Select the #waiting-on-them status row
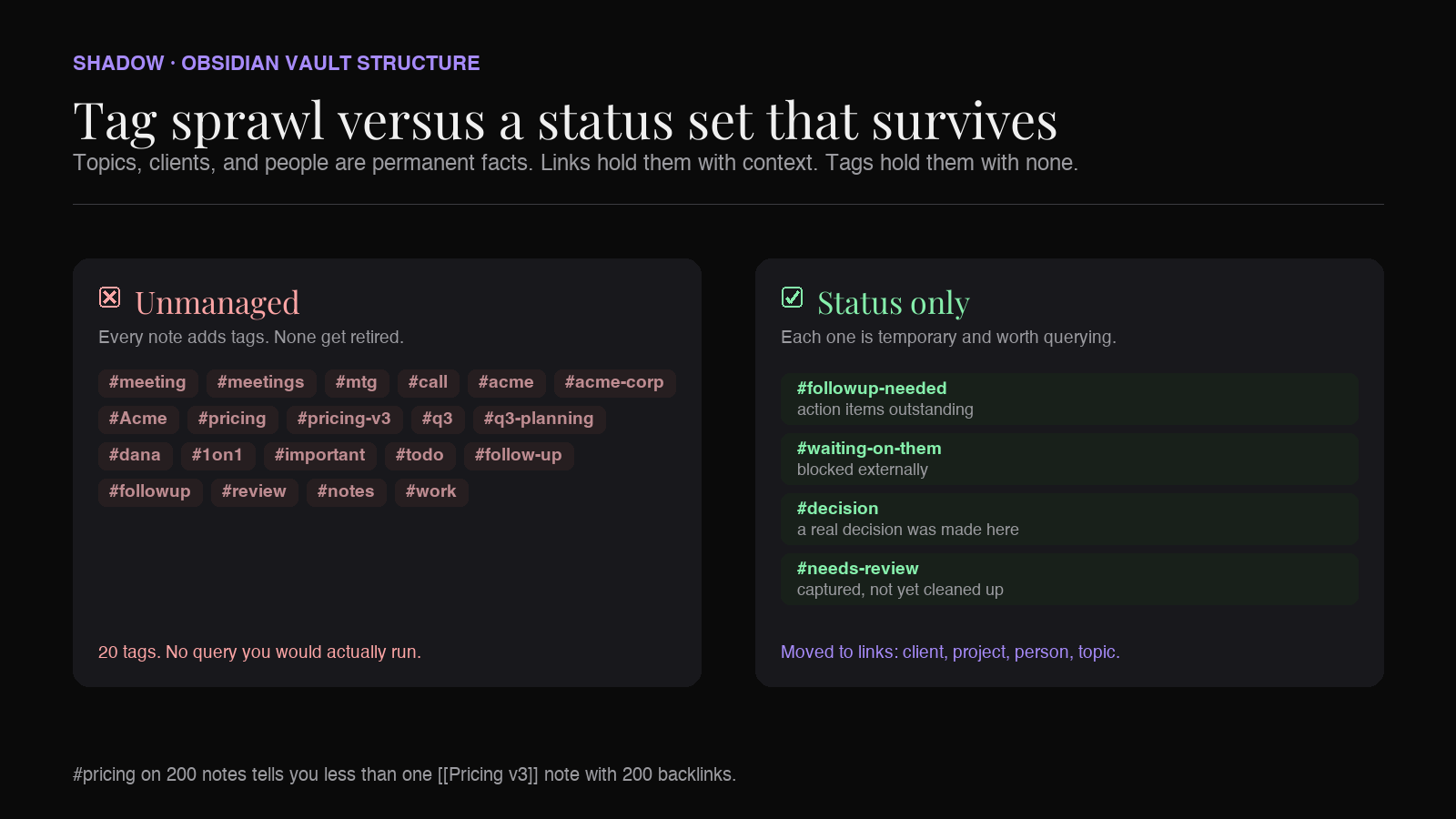The image size is (1456, 819). coord(1069,459)
